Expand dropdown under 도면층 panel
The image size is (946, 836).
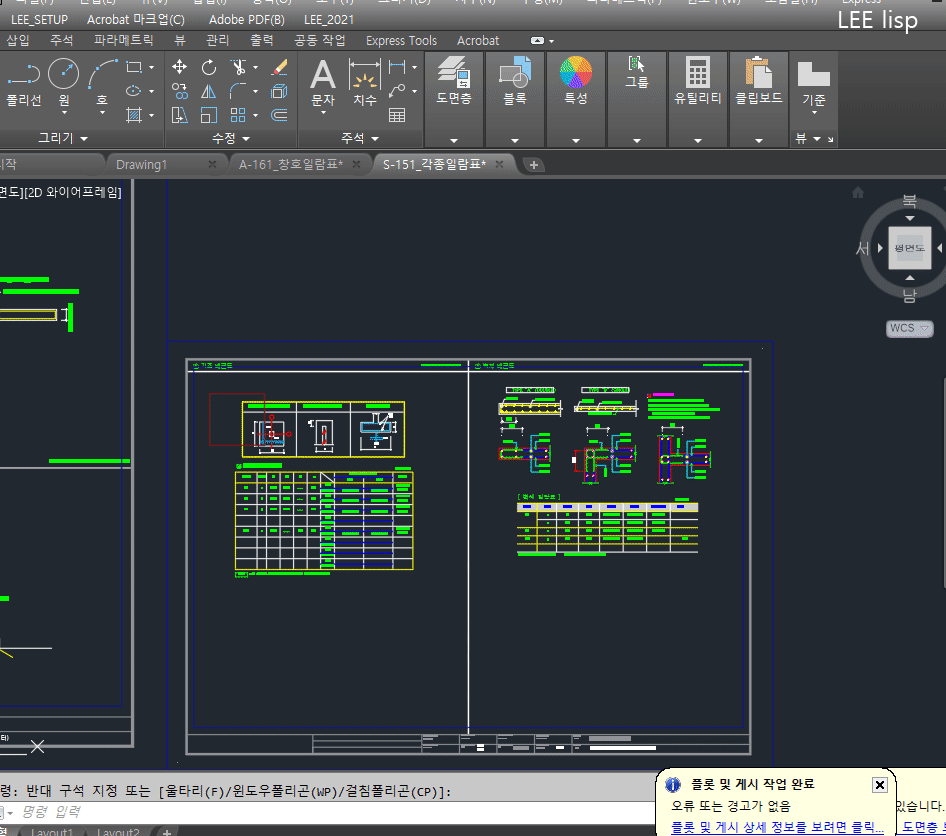[454, 140]
